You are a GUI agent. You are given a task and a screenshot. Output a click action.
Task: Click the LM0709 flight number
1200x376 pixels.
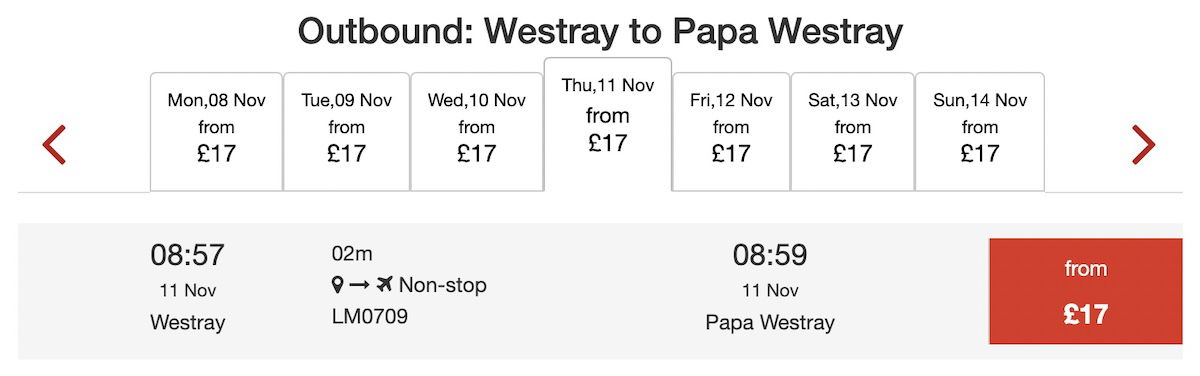click(x=370, y=317)
